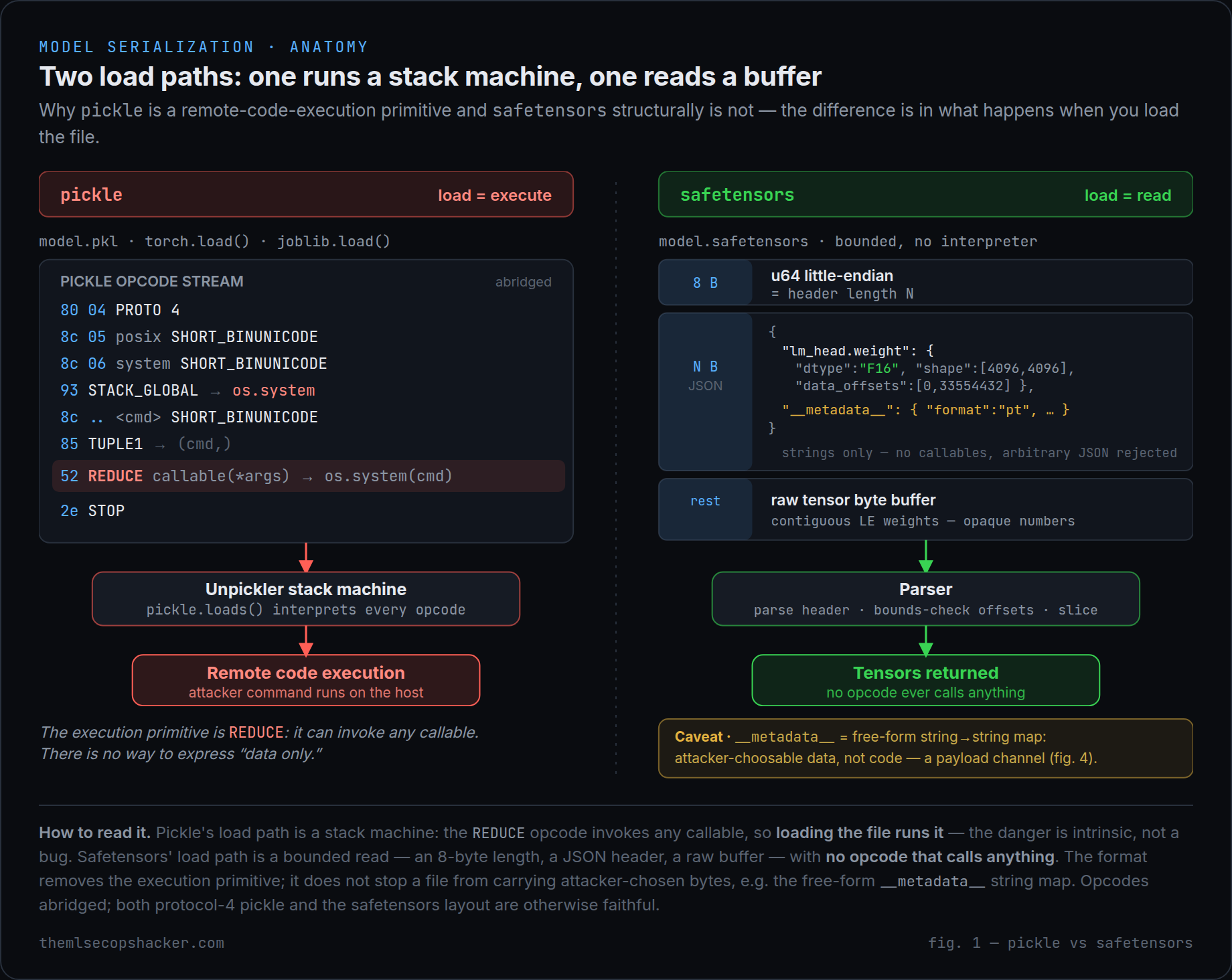Click the 2e STOP opcode row
1232x980 pixels.
(92, 511)
